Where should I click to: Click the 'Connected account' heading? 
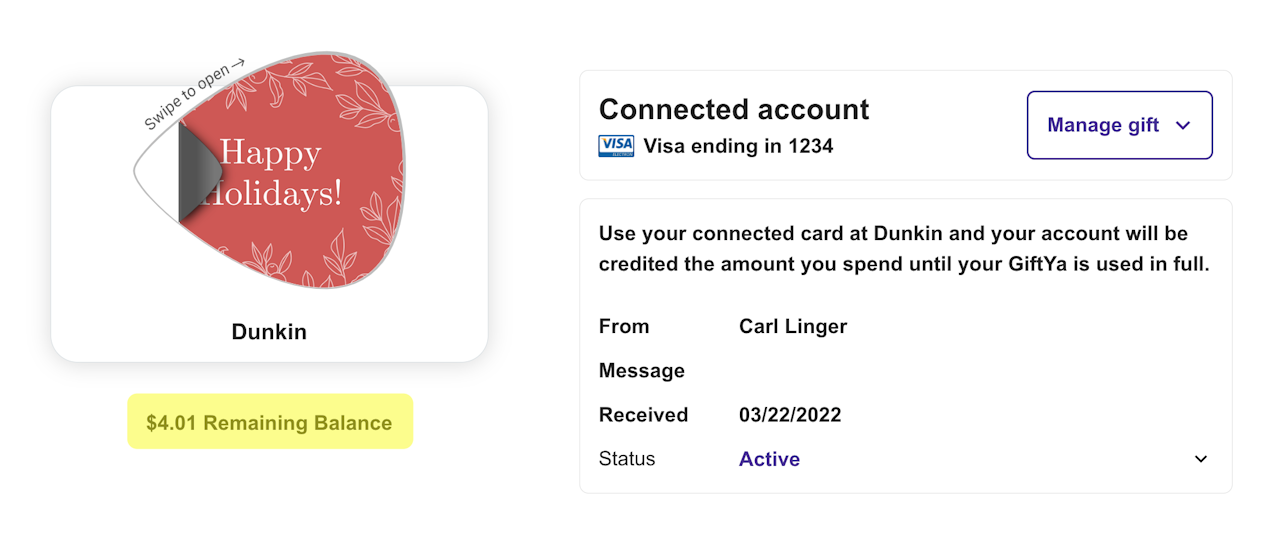point(734,109)
